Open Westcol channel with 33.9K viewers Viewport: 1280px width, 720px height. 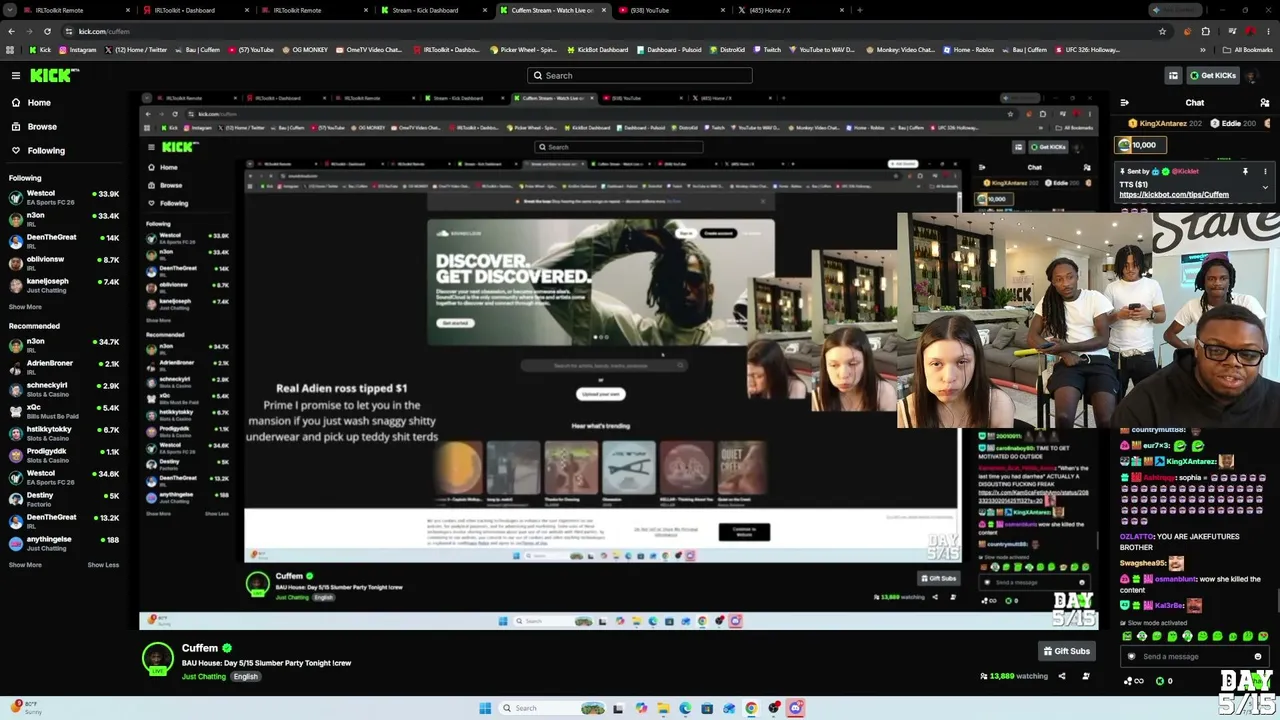coord(64,198)
